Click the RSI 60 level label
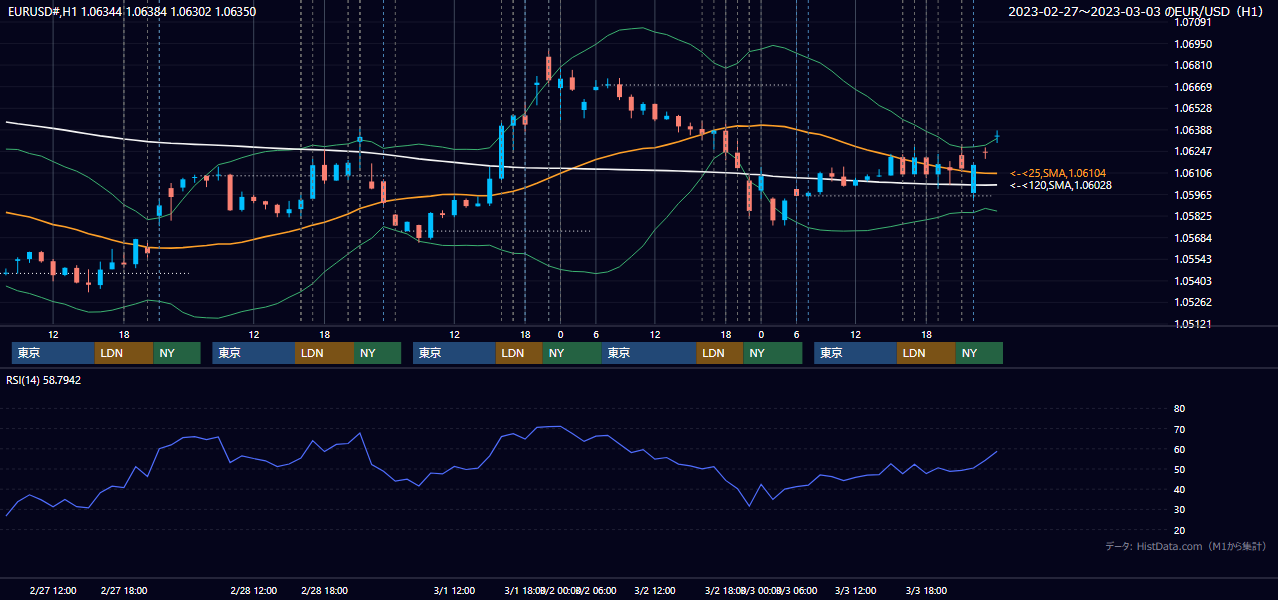This screenshot has width=1278, height=600. tap(1179, 449)
